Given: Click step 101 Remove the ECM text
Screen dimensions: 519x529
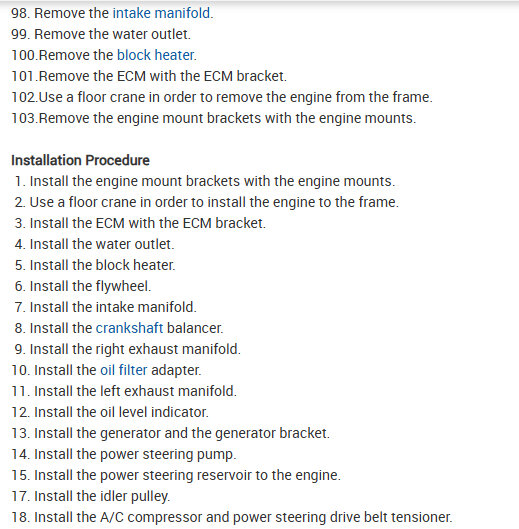Looking at the screenshot, I should [149, 76].
